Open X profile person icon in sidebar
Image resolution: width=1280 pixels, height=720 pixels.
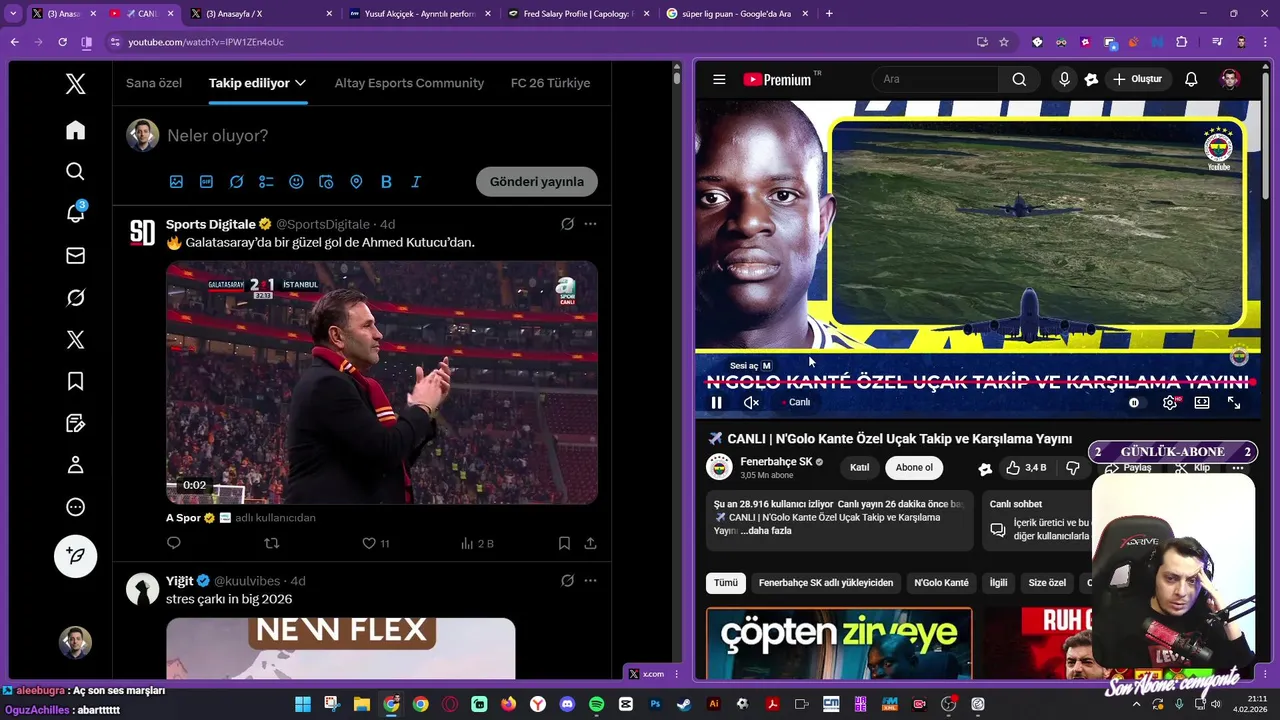[75, 465]
